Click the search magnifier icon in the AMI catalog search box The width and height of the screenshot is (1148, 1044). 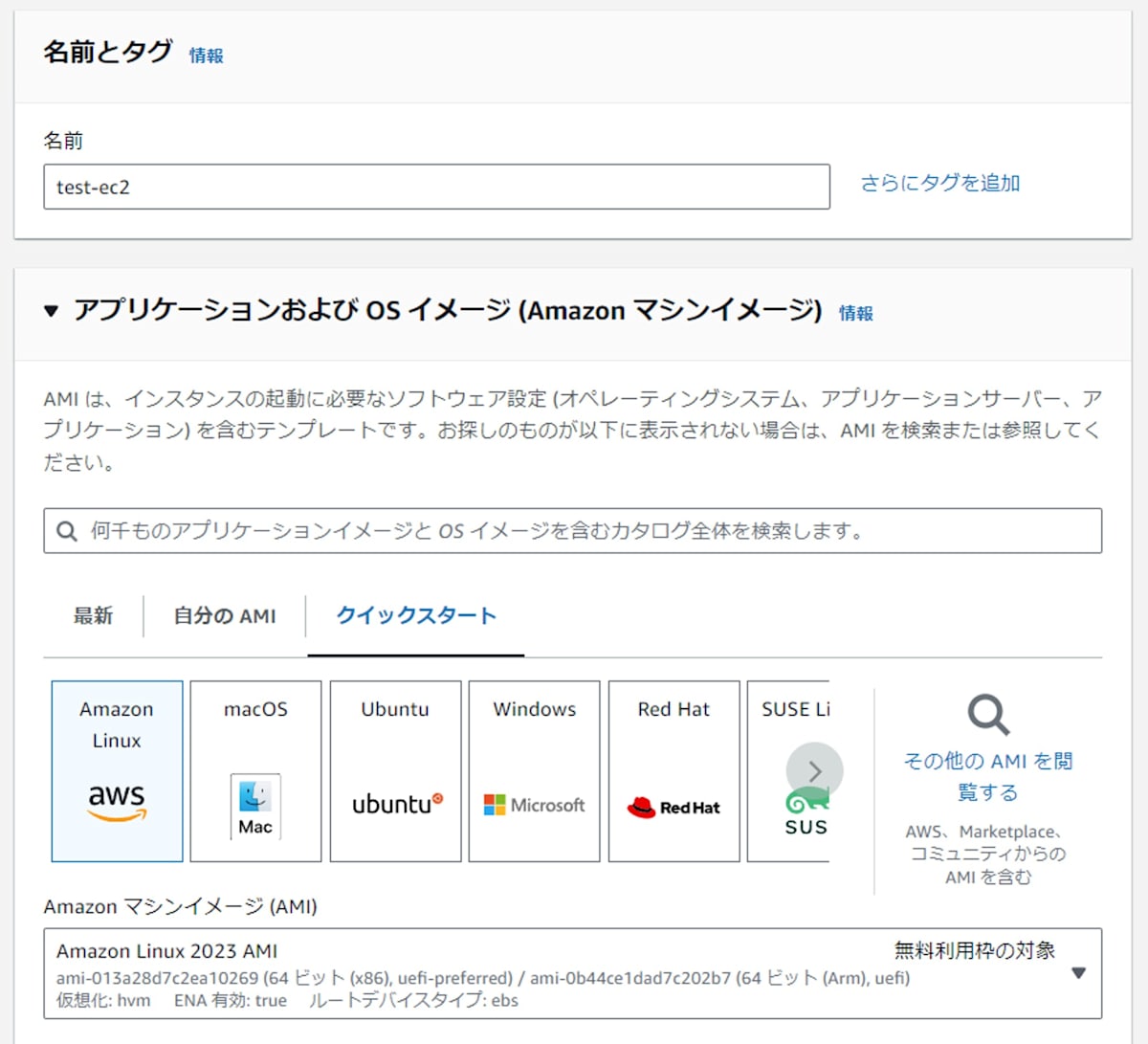66,531
